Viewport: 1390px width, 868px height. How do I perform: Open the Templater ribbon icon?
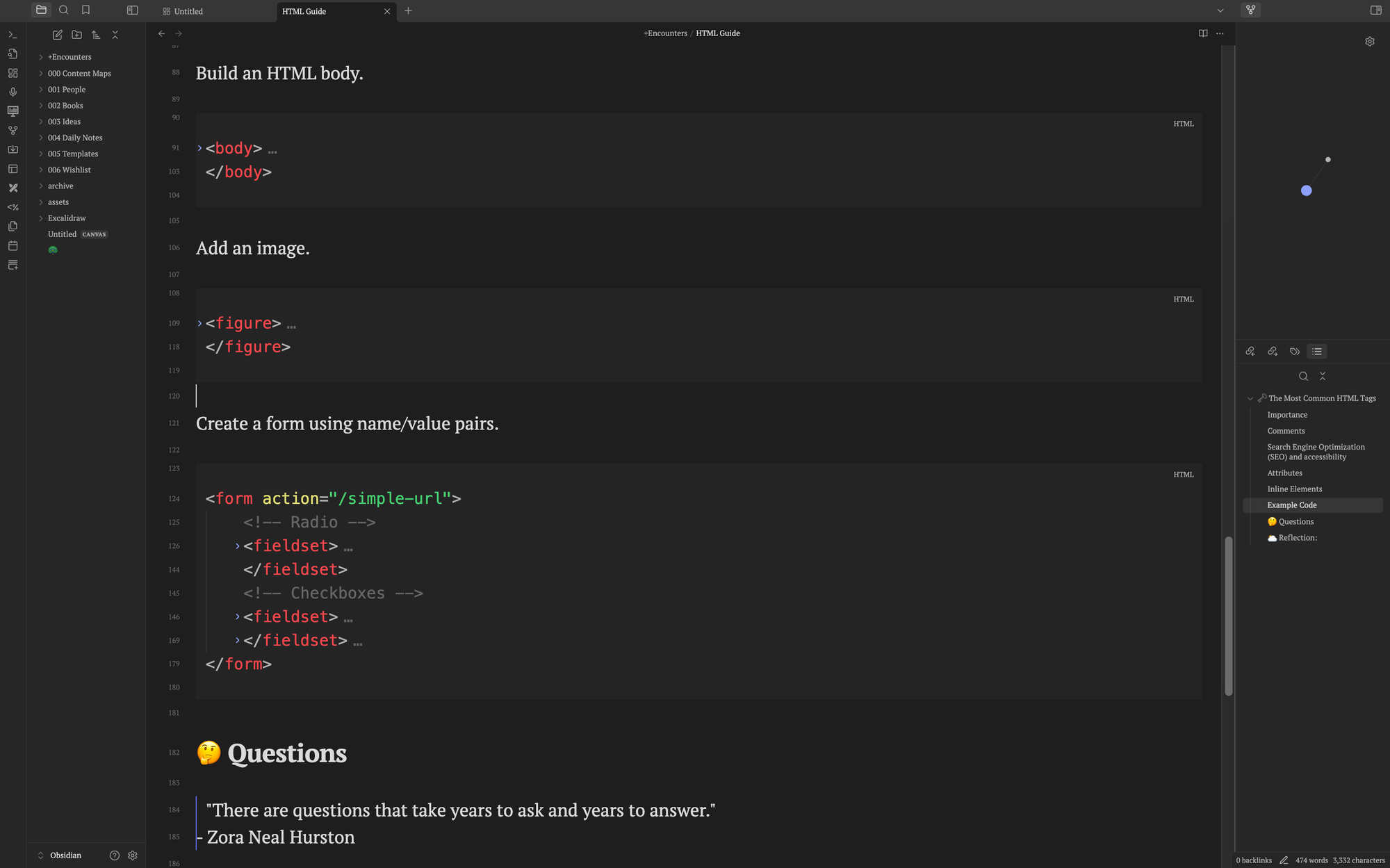coord(13,207)
